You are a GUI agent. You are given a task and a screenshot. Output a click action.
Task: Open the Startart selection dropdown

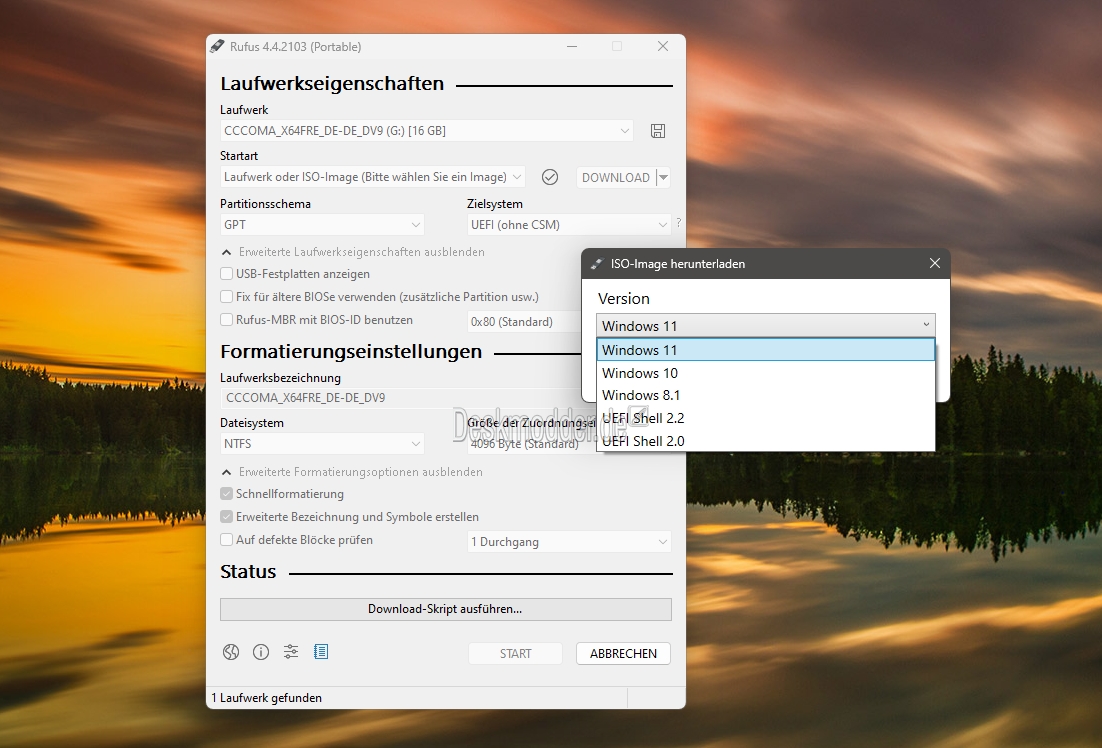click(372, 177)
